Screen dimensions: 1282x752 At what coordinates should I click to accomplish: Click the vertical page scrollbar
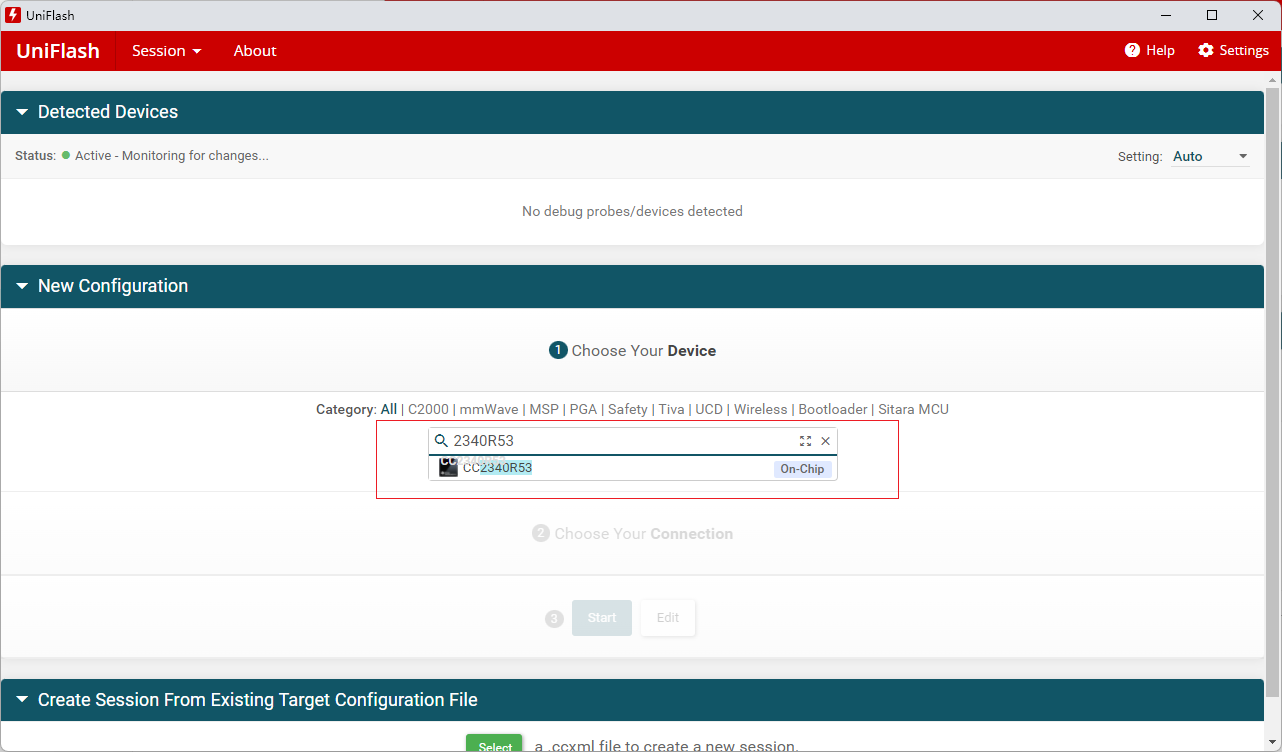[x=1273, y=392]
